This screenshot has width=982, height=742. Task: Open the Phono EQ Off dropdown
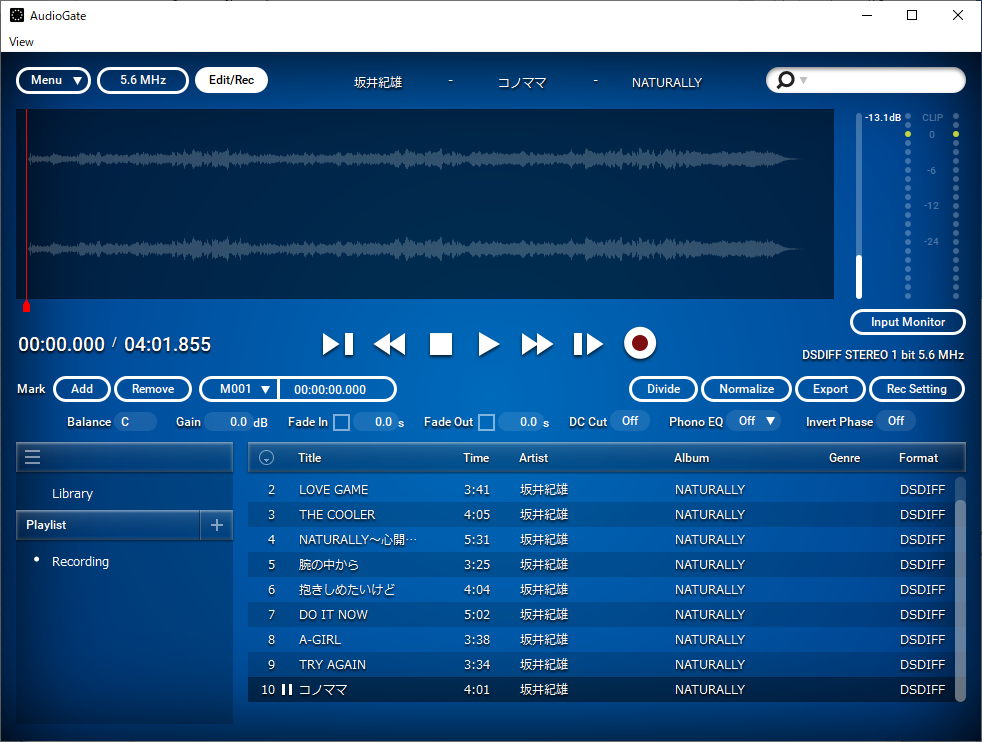click(756, 421)
